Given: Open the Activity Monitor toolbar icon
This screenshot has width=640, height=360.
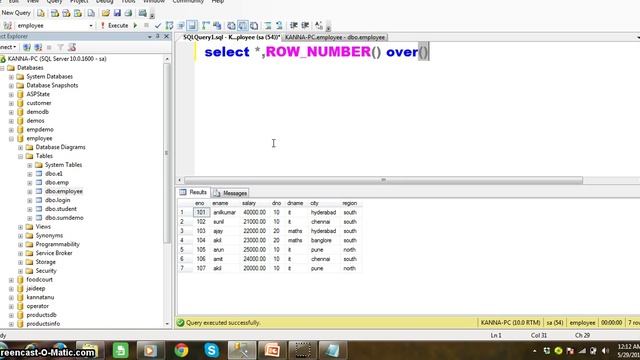Looking at the screenshot, I should pyautogui.click(x=142, y=13).
